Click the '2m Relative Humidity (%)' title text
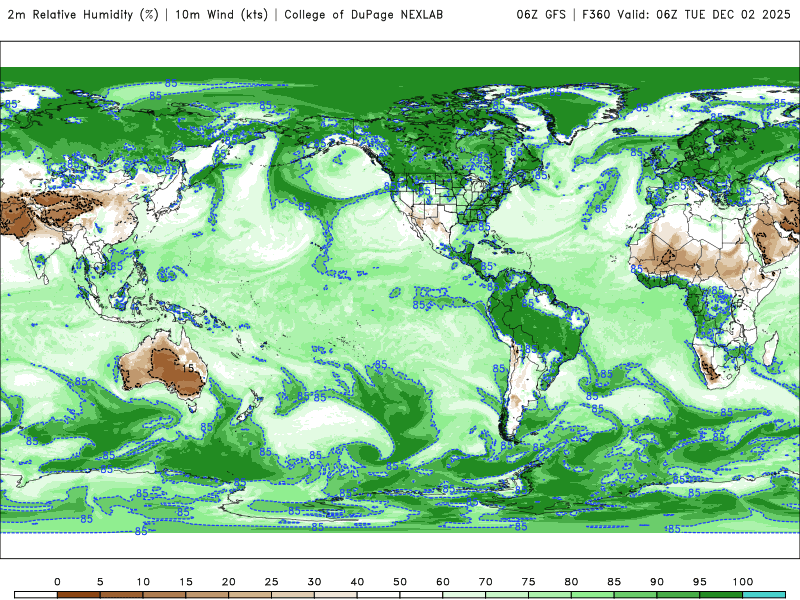The image size is (800, 600). pyautogui.click(x=83, y=15)
